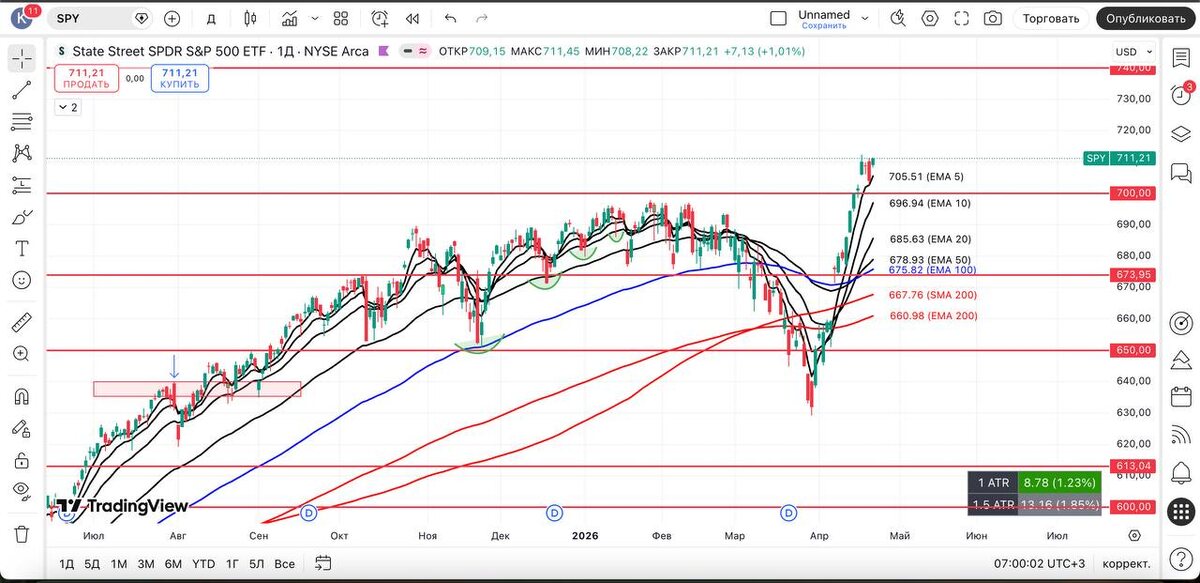Open the target/screener circular icon in sidebar
The width and height of the screenshot is (1200, 583).
click(1181, 323)
